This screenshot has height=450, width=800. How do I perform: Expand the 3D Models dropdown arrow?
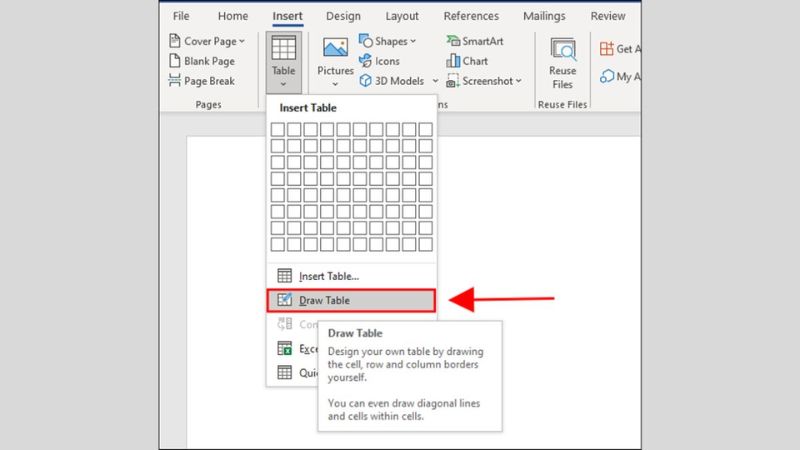tap(435, 81)
